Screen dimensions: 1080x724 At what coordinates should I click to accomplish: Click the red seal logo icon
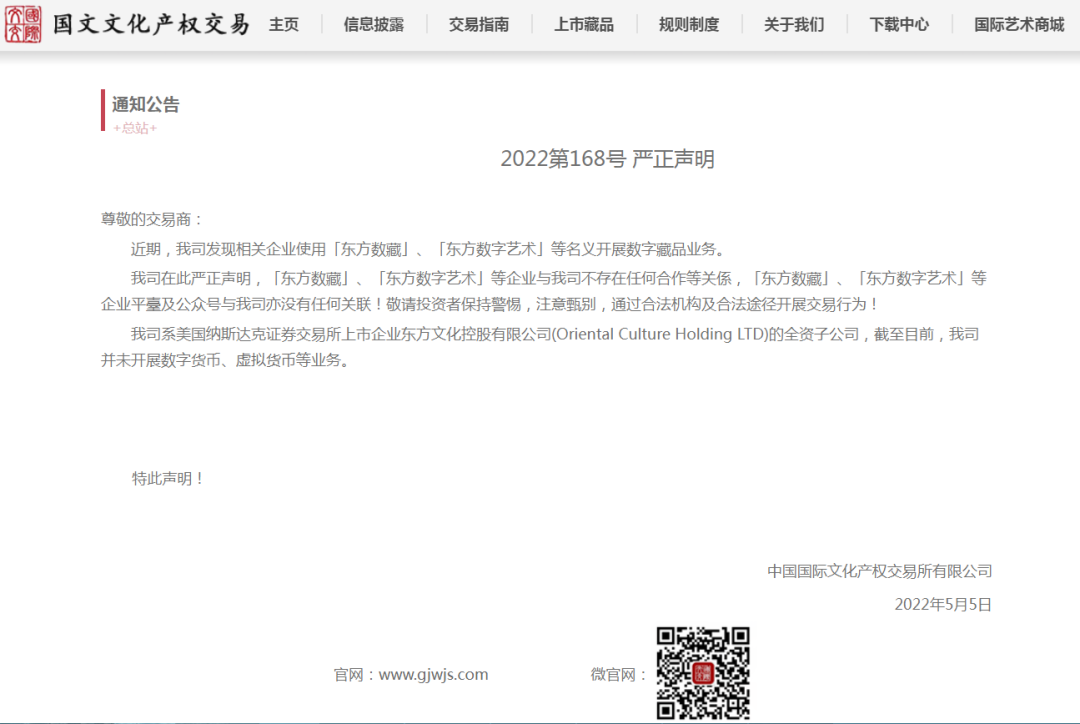23,24
